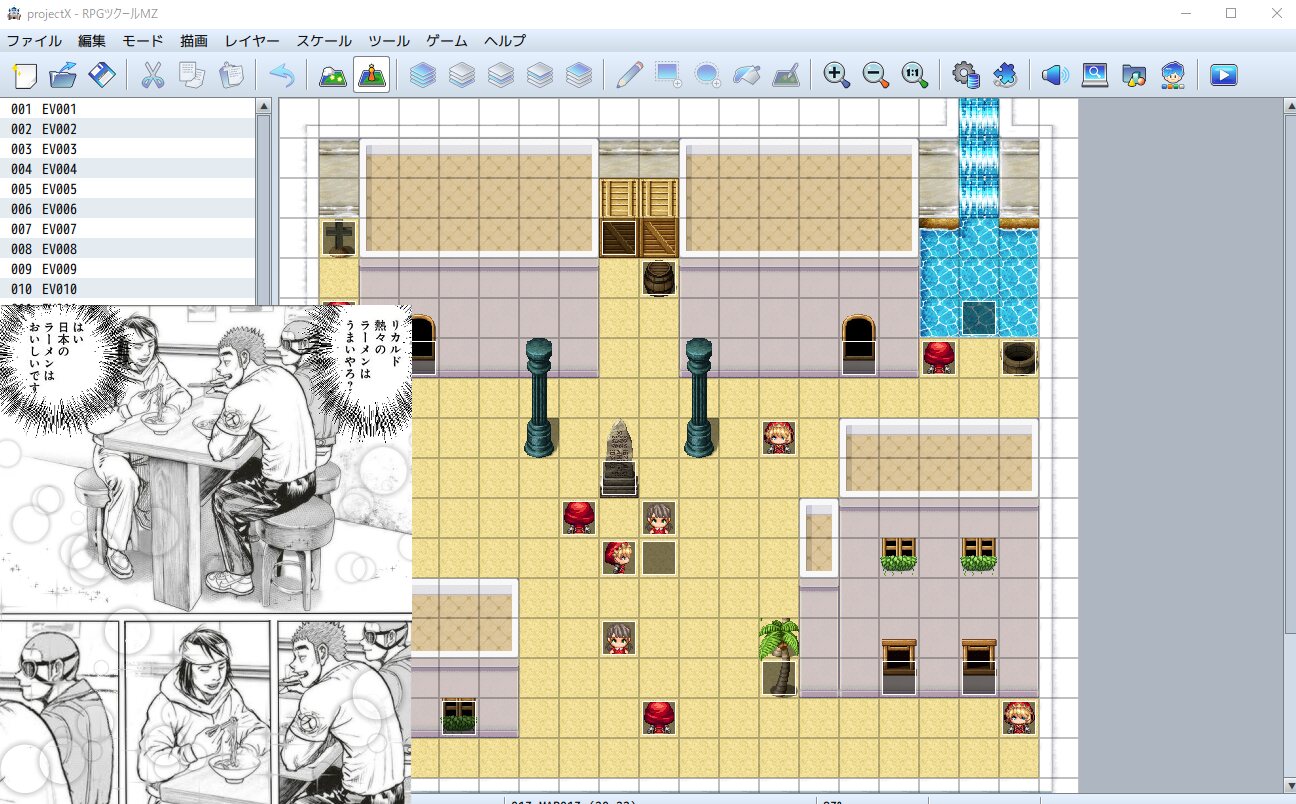Select the layer 1 icon
This screenshot has width=1296, height=804.
[x=462, y=75]
